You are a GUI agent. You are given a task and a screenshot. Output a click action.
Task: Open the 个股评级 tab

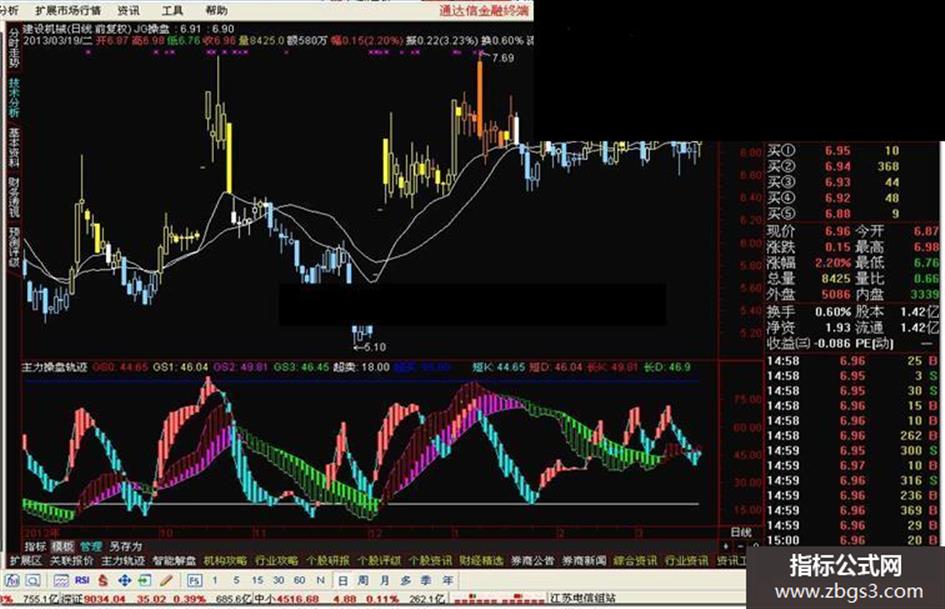click(379, 561)
